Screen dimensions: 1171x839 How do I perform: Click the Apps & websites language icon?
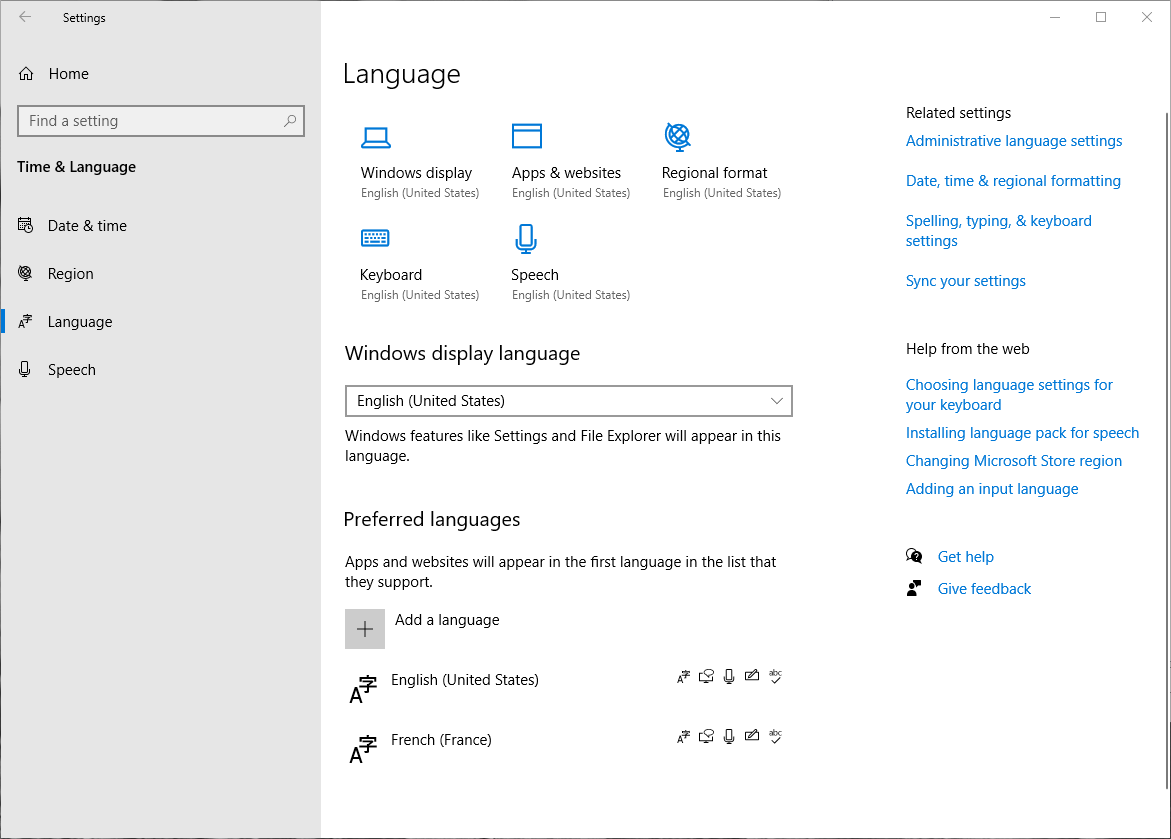point(527,137)
